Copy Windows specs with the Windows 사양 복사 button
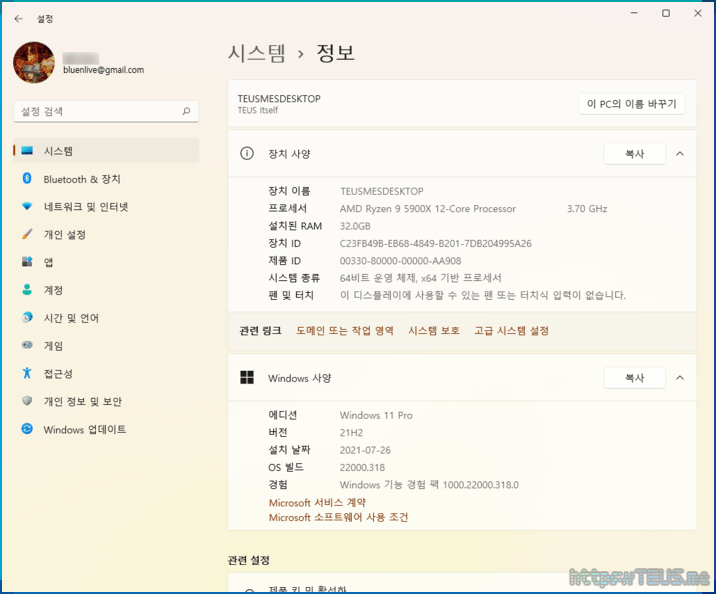The width and height of the screenshot is (716, 594). coord(634,378)
